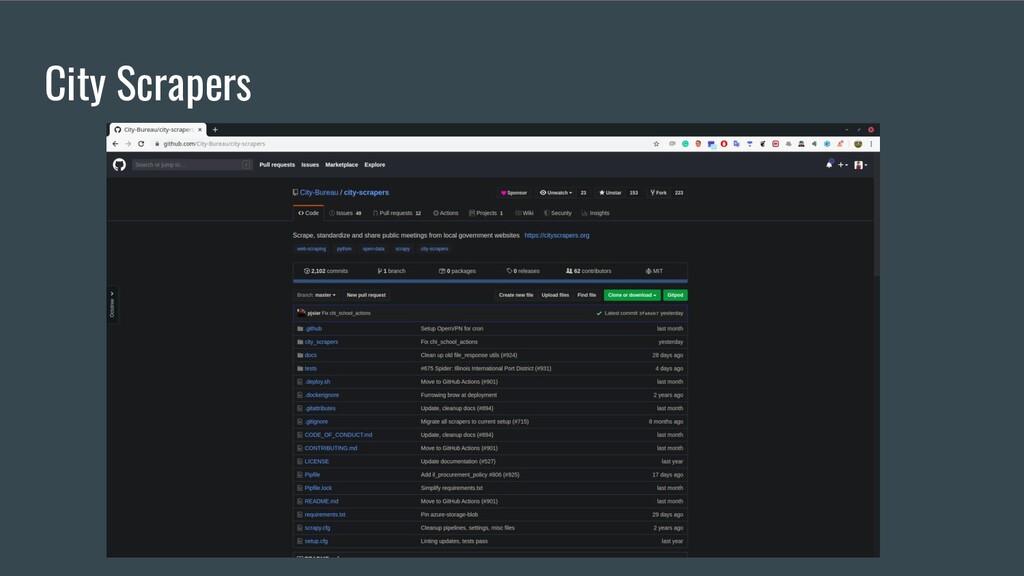
Task: Expand the Octotree sidebar toggle
Action: tap(112, 304)
